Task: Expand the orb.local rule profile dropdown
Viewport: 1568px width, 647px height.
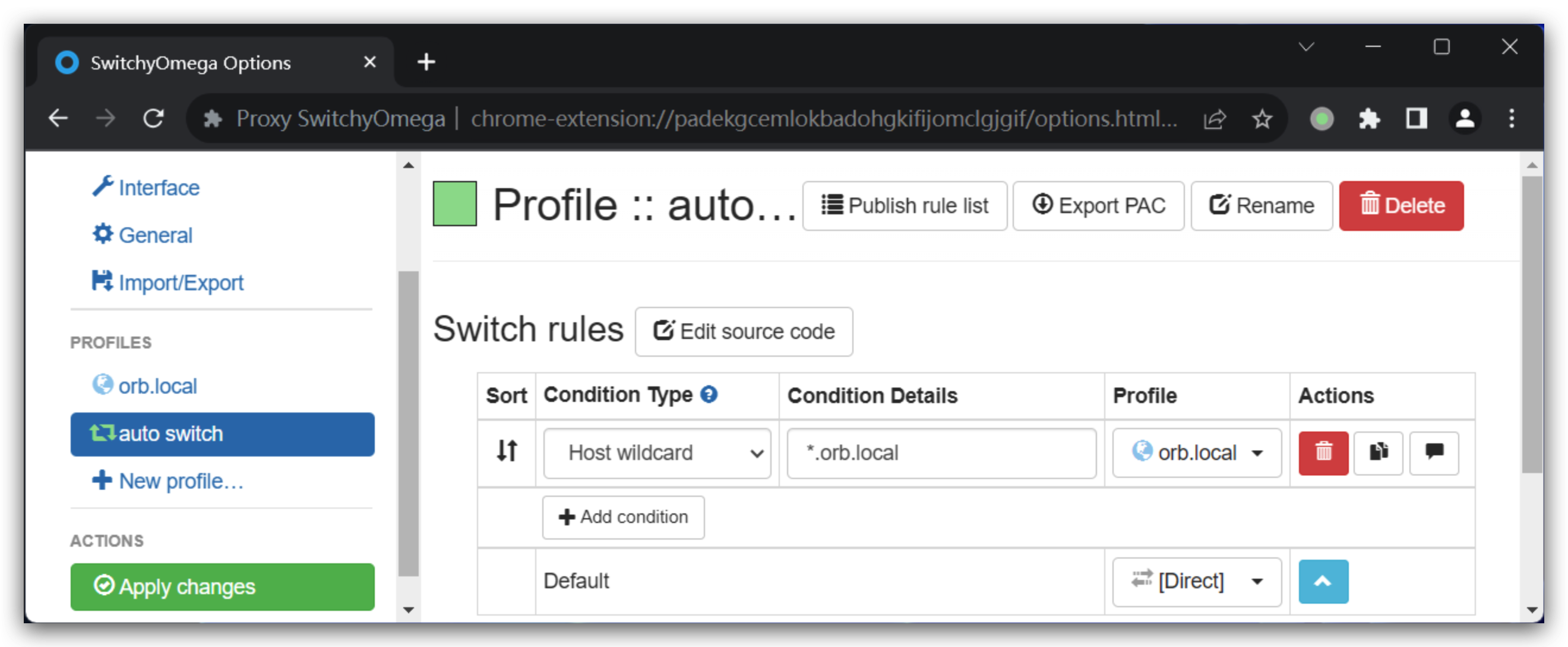Action: coord(1196,453)
